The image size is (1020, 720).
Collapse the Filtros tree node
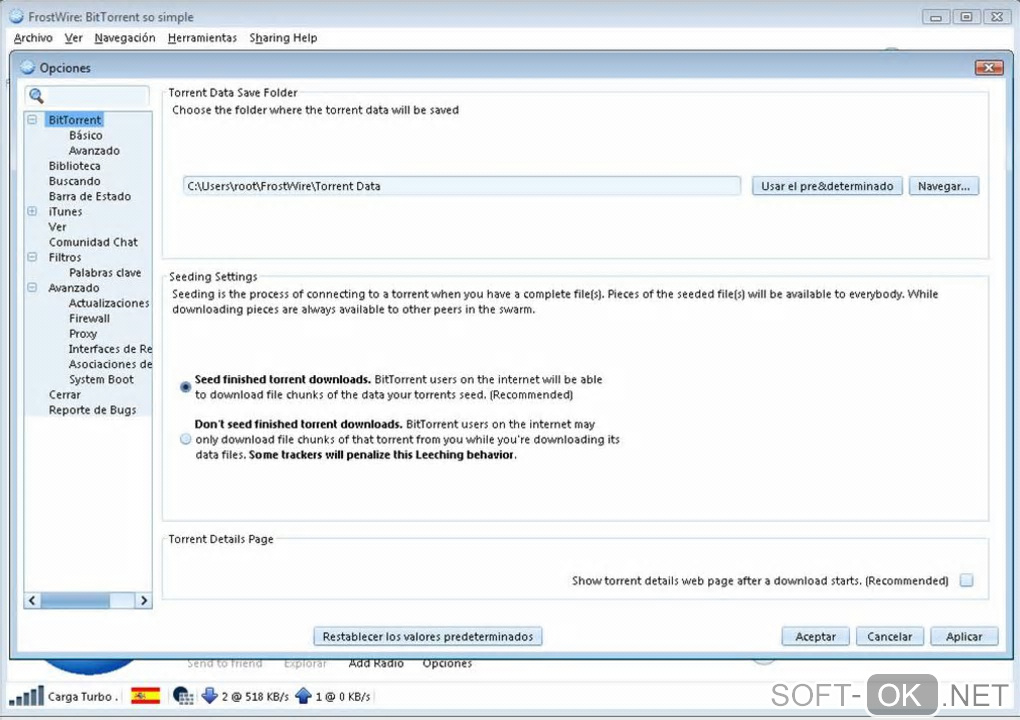coord(32,258)
